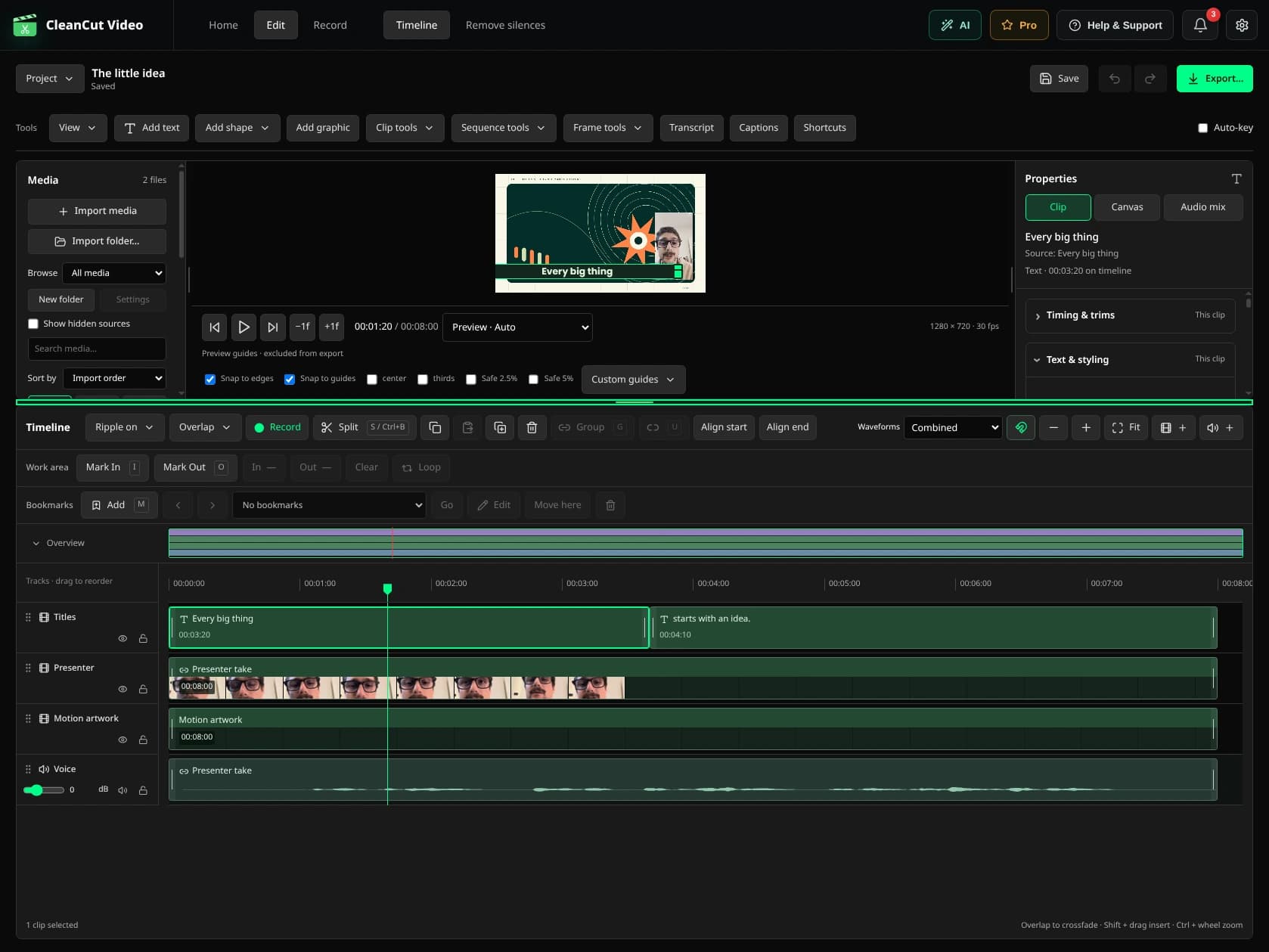
Task: Click the duplicate clip icon
Action: [x=500, y=427]
